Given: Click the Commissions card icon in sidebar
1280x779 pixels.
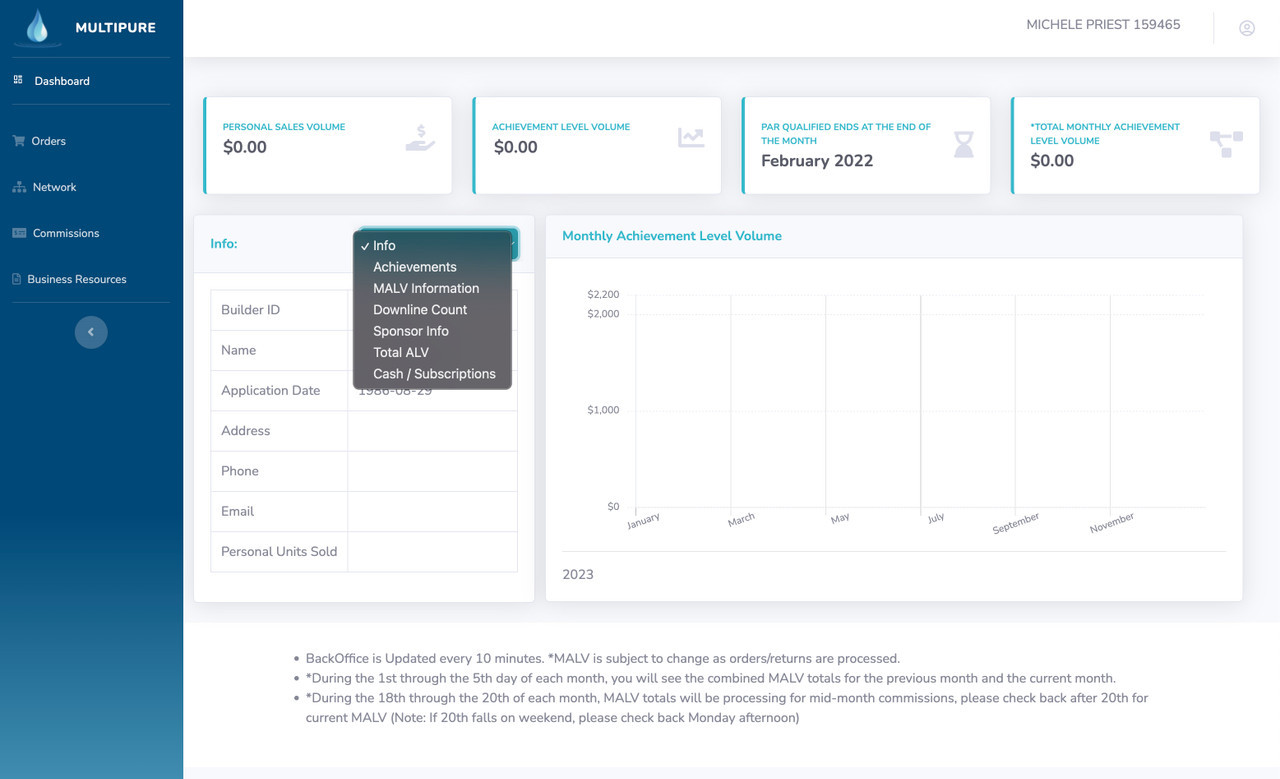Looking at the screenshot, I should coord(19,233).
